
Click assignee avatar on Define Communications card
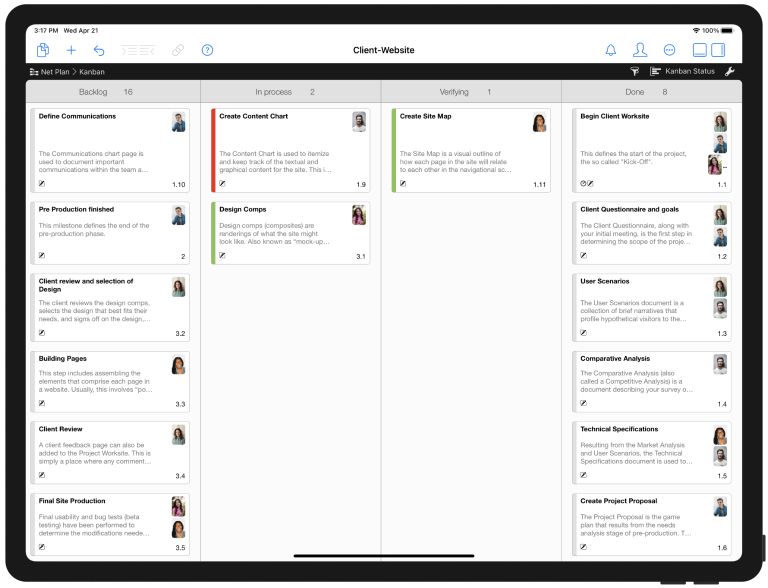[179, 122]
